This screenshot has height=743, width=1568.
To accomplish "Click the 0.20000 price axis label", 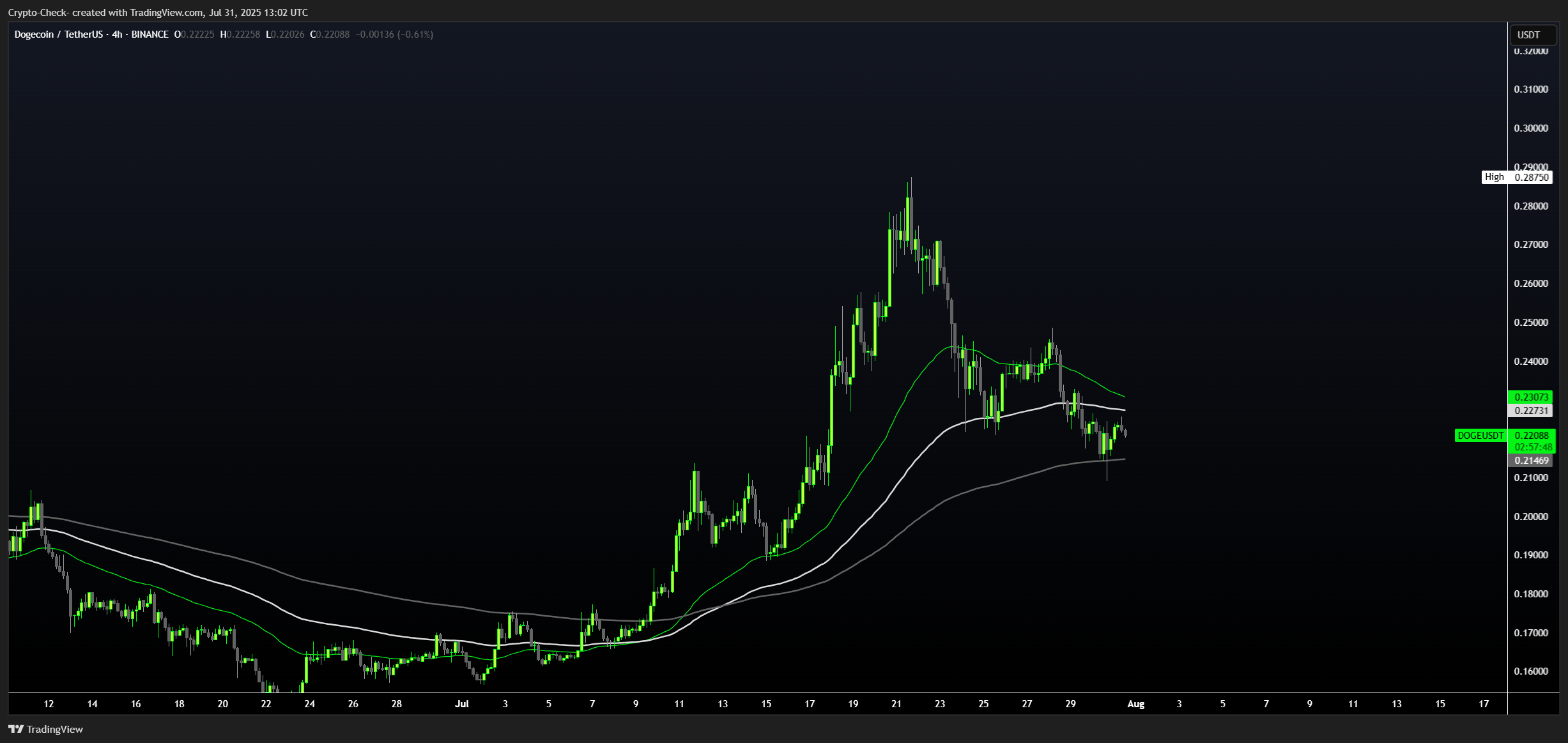I will pyautogui.click(x=1531, y=516).
